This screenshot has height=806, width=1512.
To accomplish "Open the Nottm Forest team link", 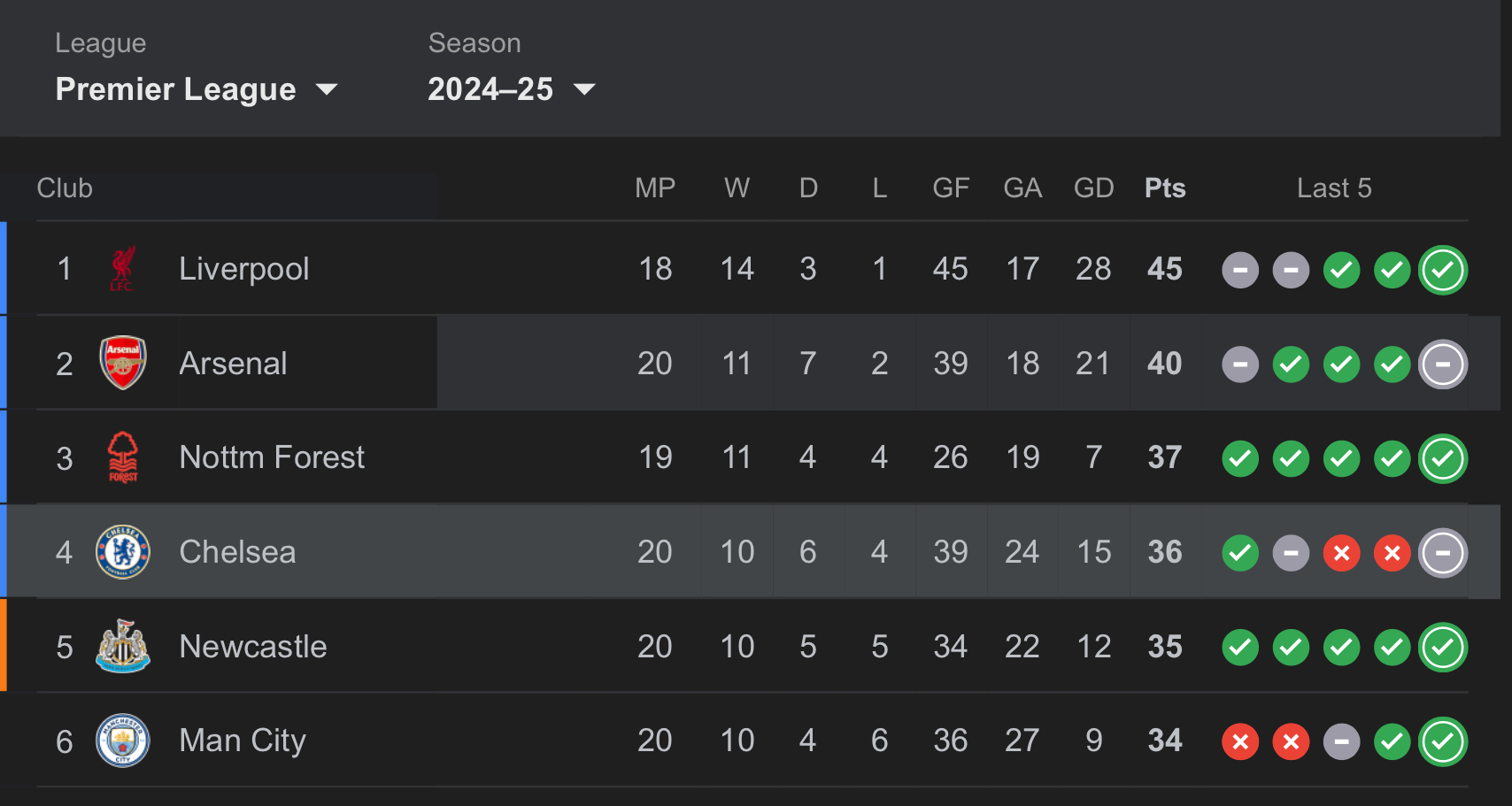I will point(271,457).
